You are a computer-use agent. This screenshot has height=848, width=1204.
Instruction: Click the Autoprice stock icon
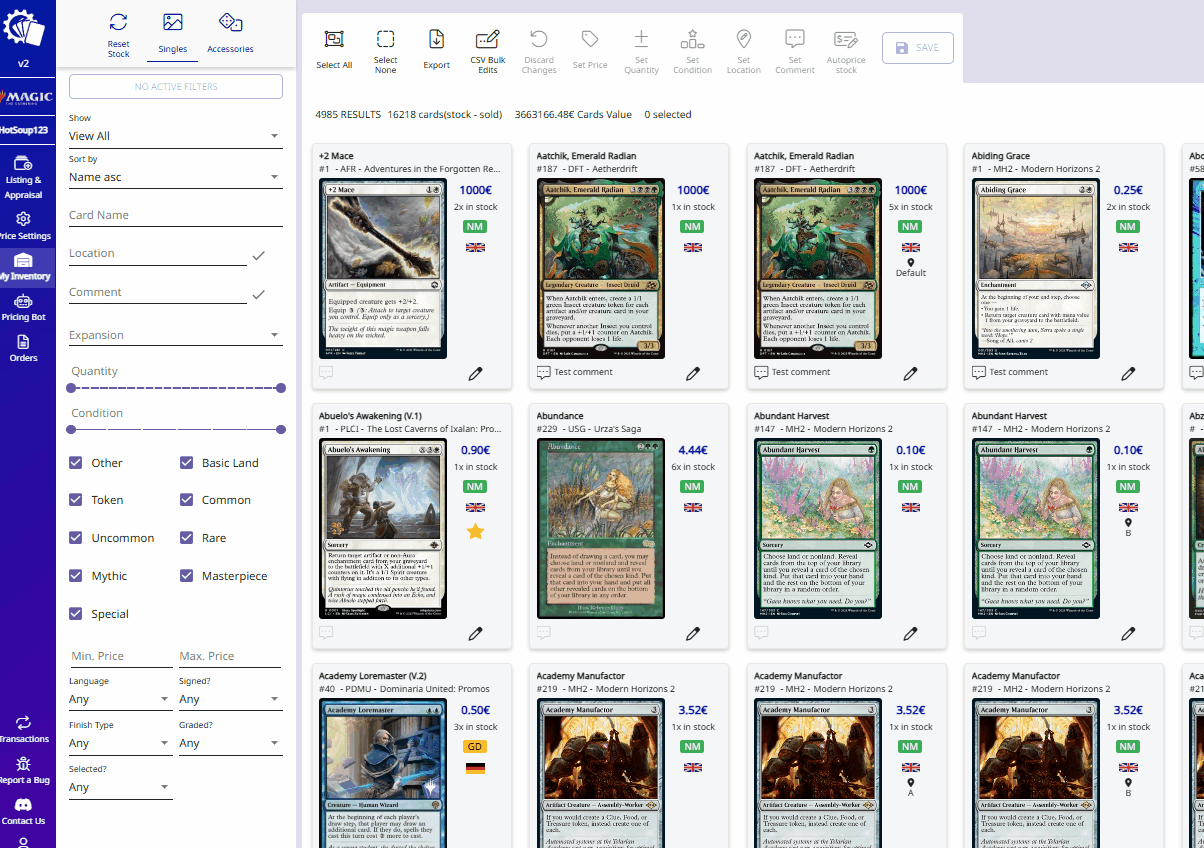846,39
